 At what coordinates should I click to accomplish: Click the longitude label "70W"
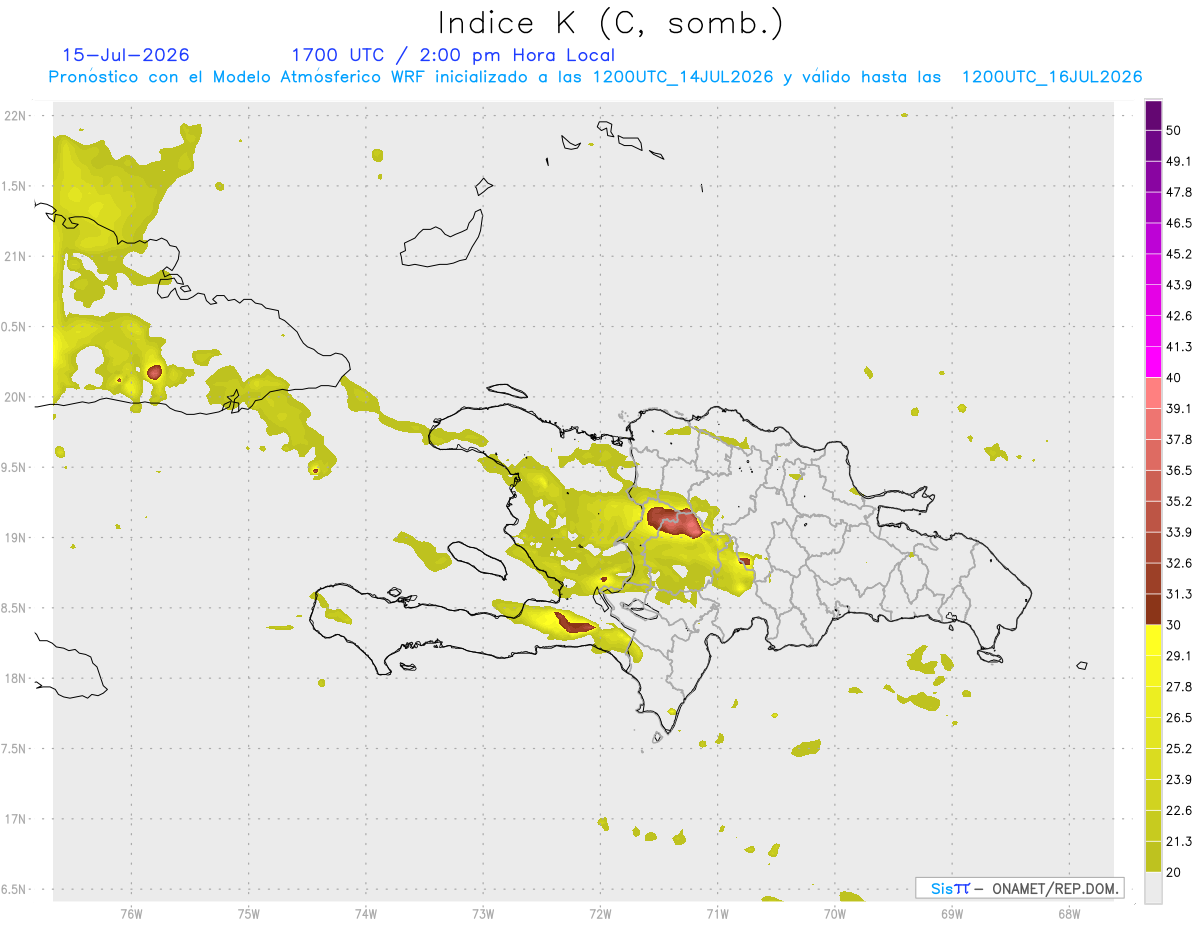(x=835, y=913)
